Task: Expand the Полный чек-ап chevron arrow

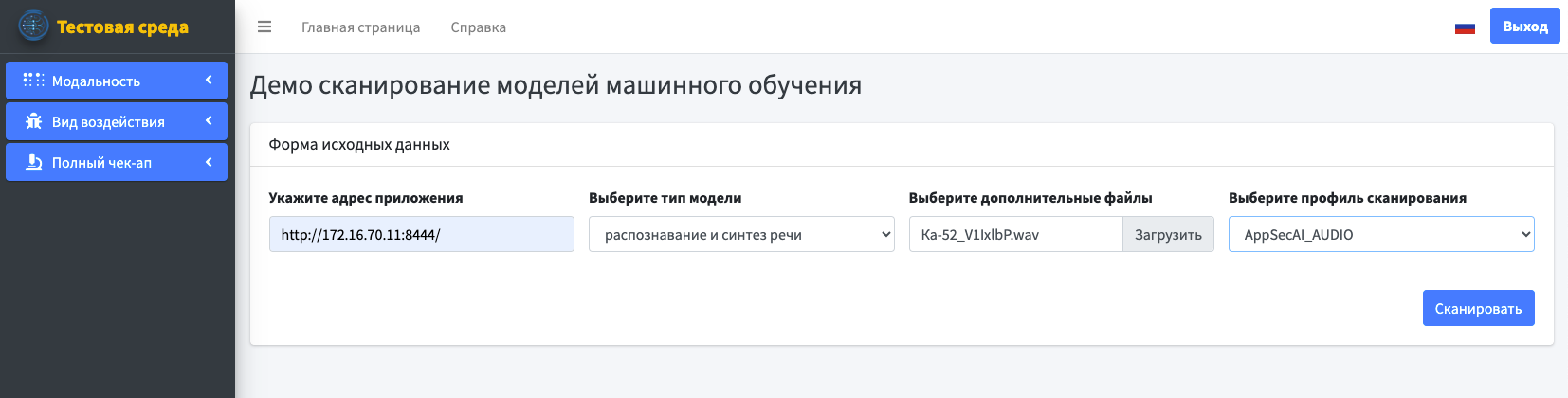Action: pyautogui.click(x=209, y=162)
